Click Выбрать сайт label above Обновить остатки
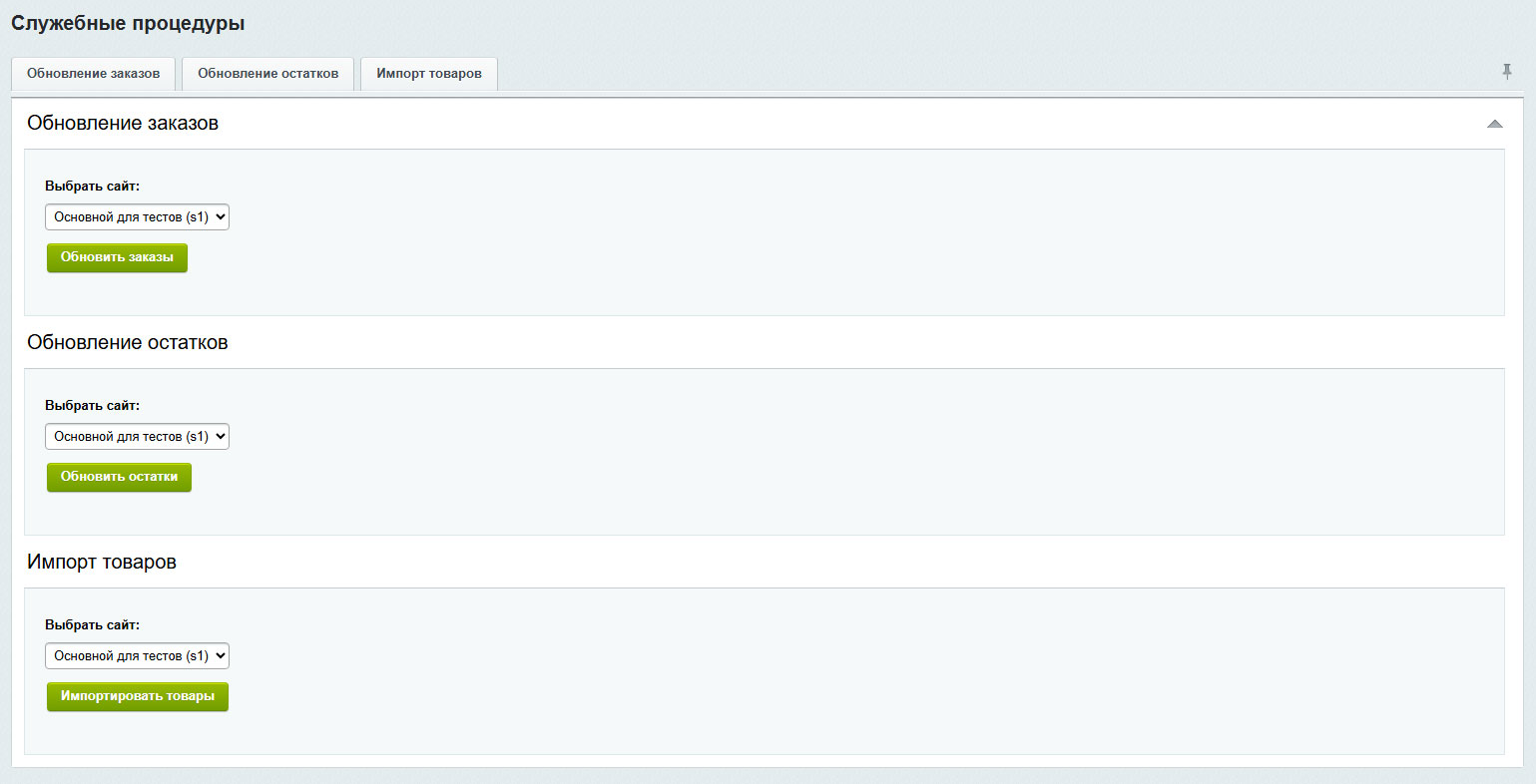This screenshot has width=1536, height=784. pyautogui.click(x=92, y=406)
